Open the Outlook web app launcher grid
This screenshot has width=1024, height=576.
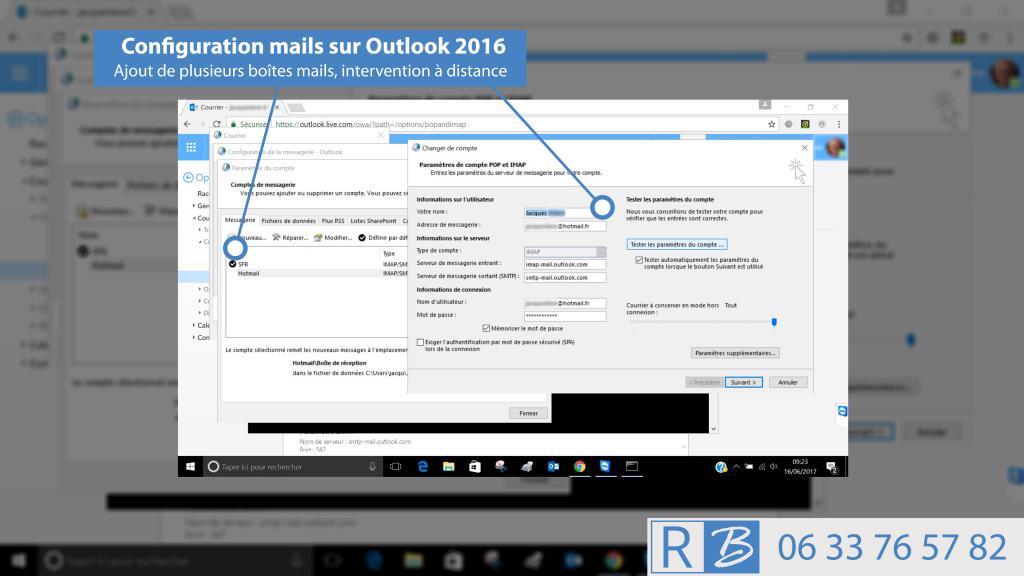tap(191, 147)
